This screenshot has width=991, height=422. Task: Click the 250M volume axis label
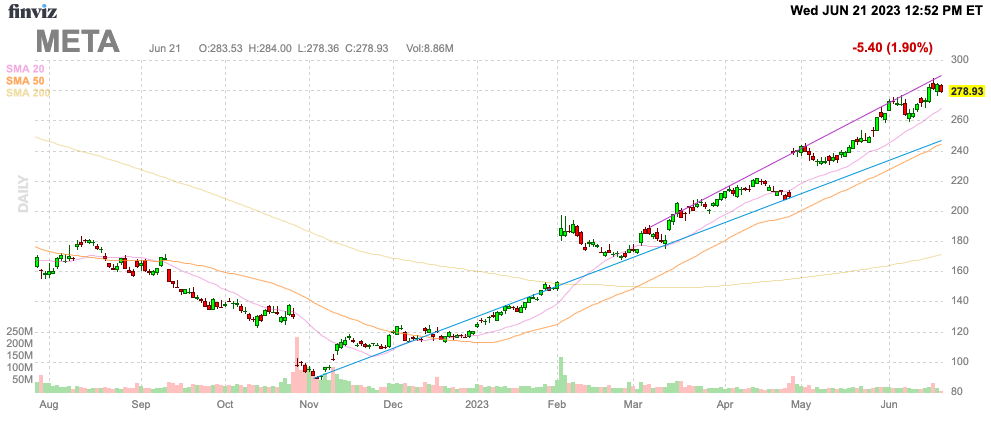coord(19,331)
